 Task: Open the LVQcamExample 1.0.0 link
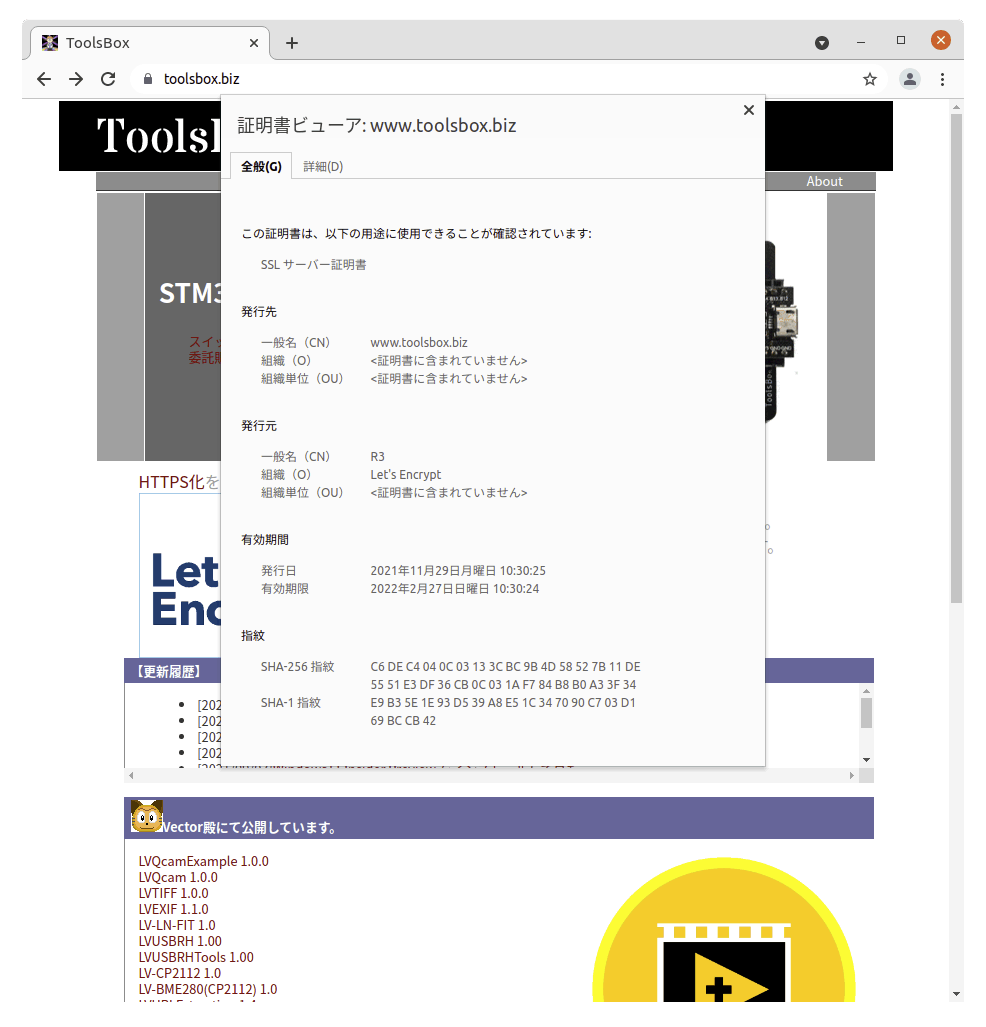pos(204,861)
